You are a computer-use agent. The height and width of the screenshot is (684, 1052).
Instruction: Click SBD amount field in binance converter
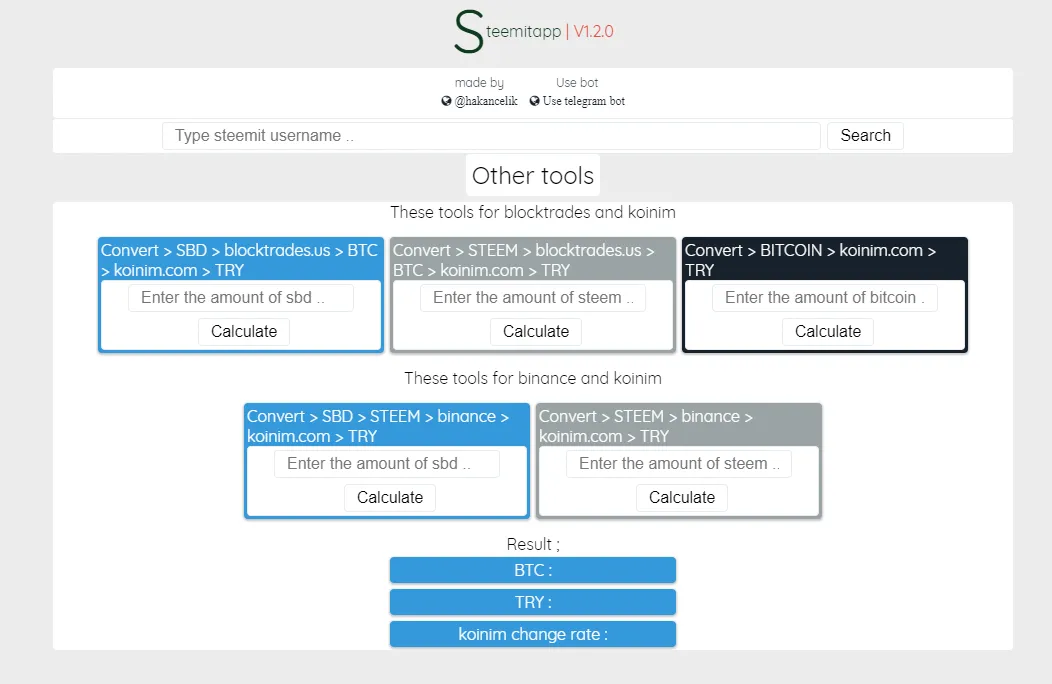[387, 464]
